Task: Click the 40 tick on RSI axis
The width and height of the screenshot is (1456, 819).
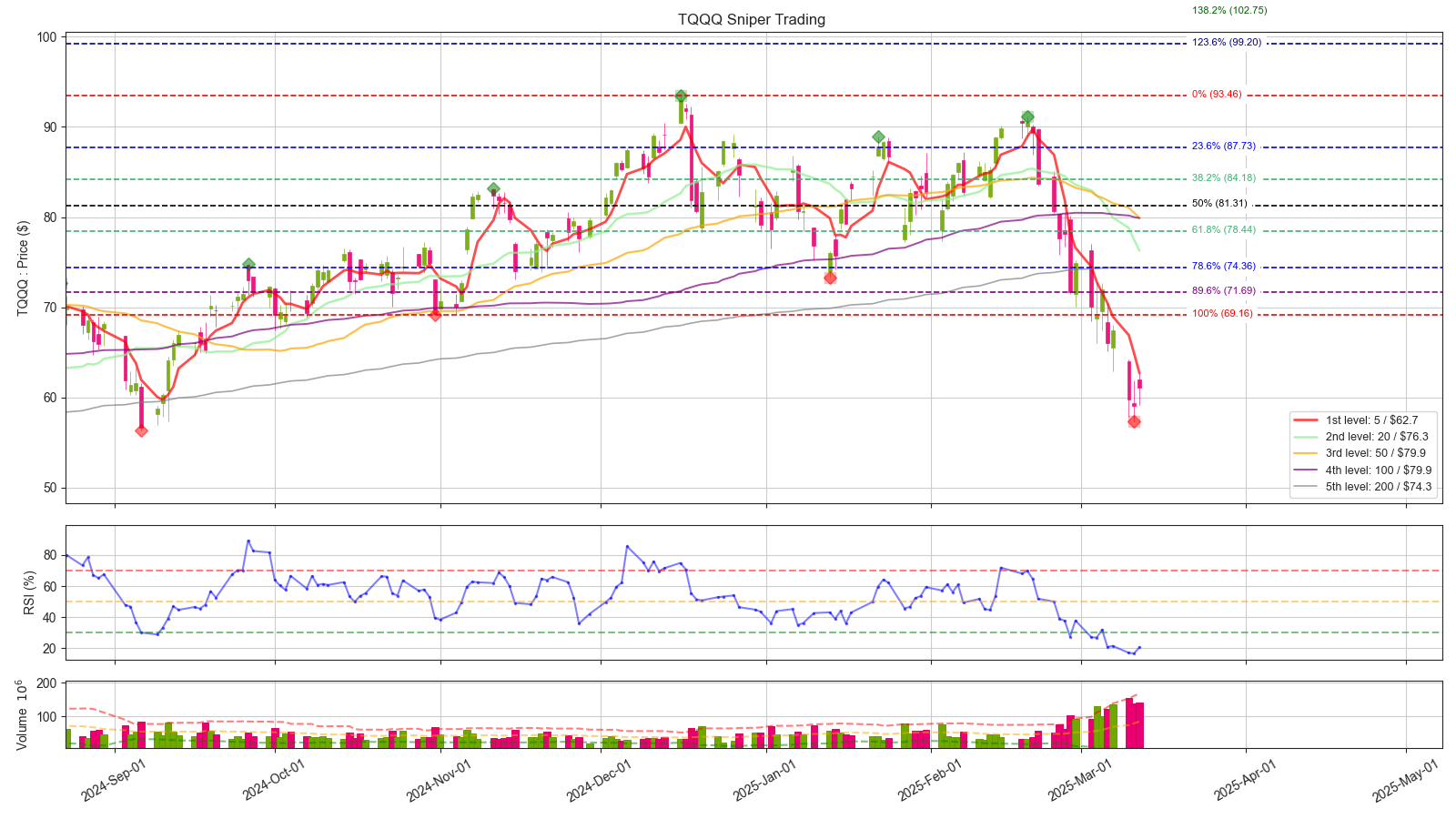Action: (50, 617)
